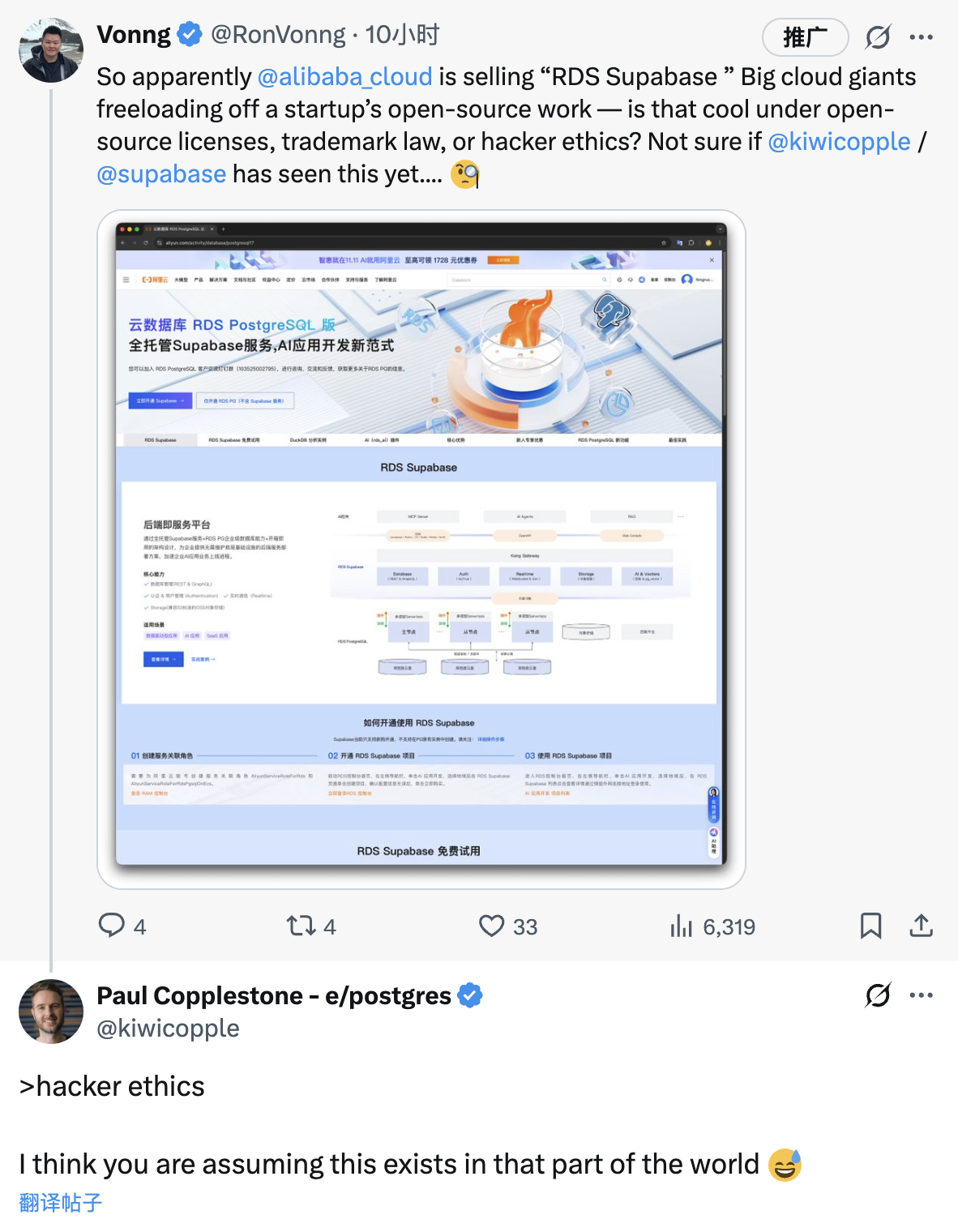Like Vonng's post with heart icon

491,926
